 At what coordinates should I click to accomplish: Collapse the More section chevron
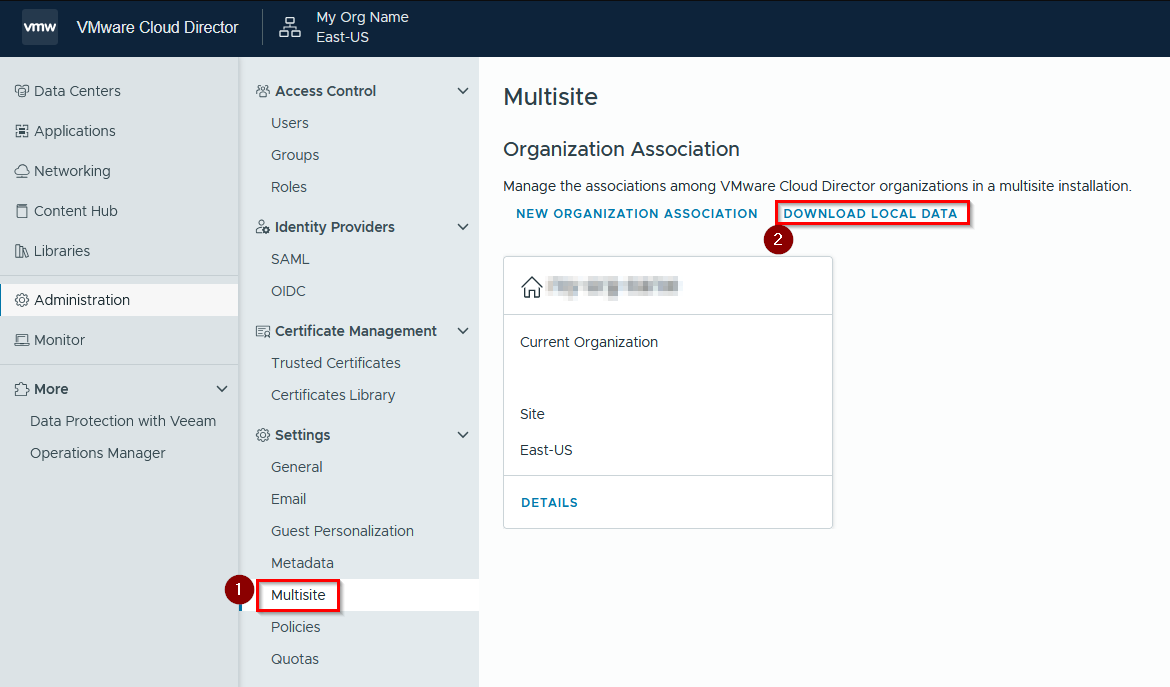222,389
